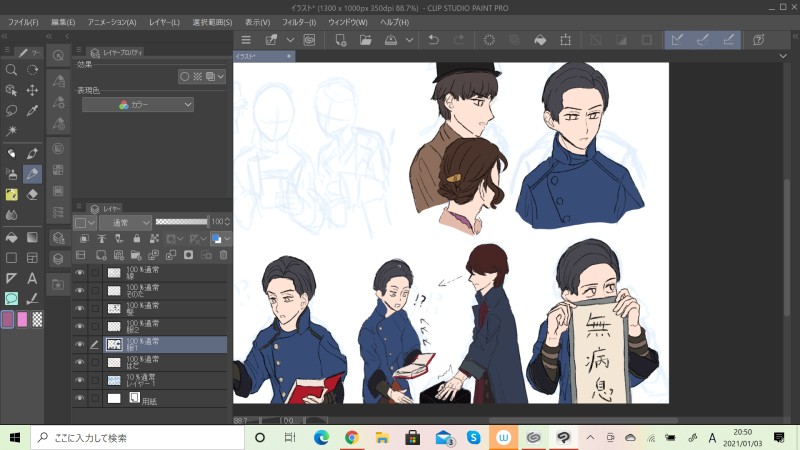The image size is (800, 450).
Task: Select the Eraser tool
Action: click(x=32, y=194)
